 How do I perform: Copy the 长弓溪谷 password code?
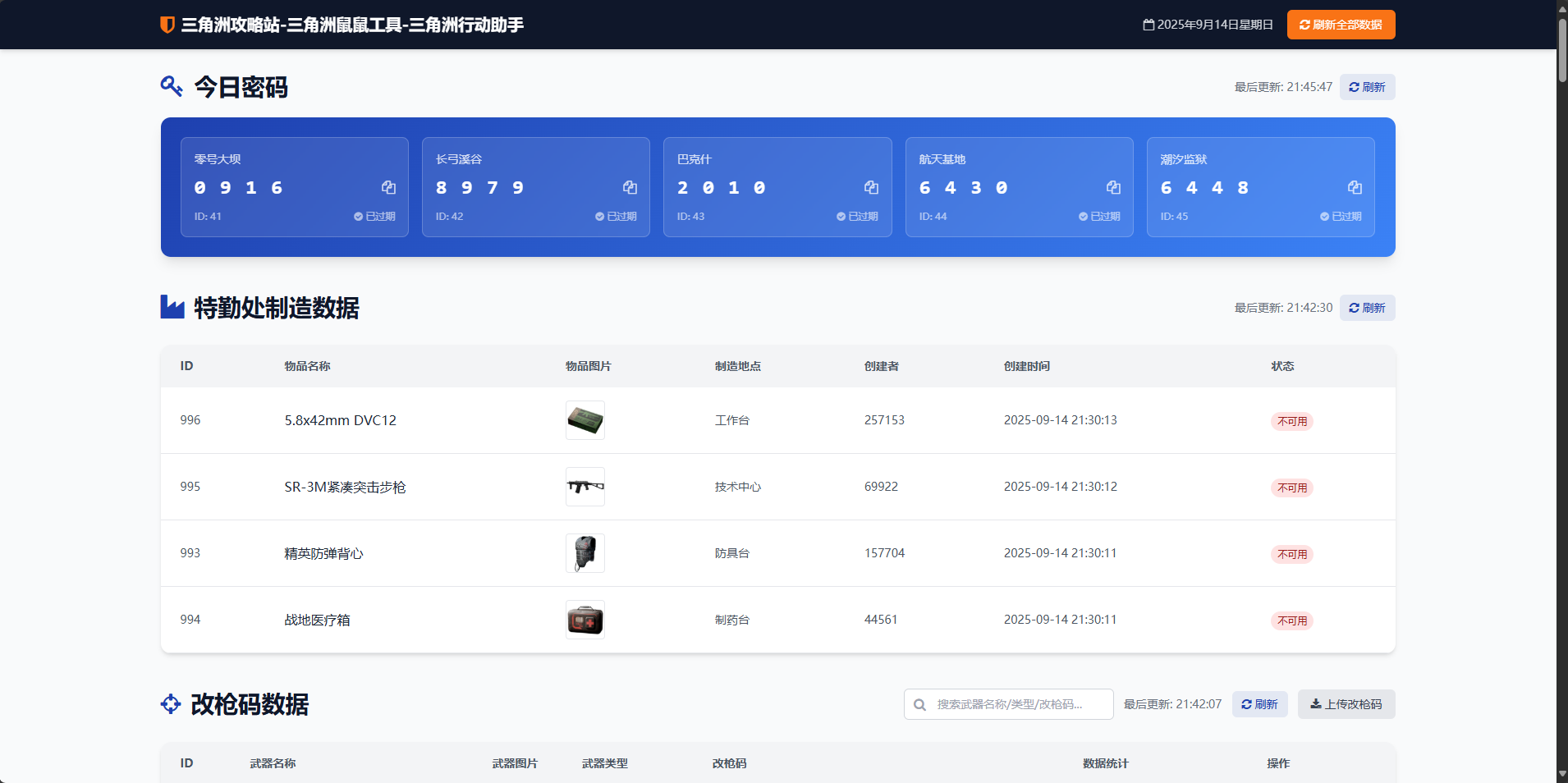tap(630, 188)
